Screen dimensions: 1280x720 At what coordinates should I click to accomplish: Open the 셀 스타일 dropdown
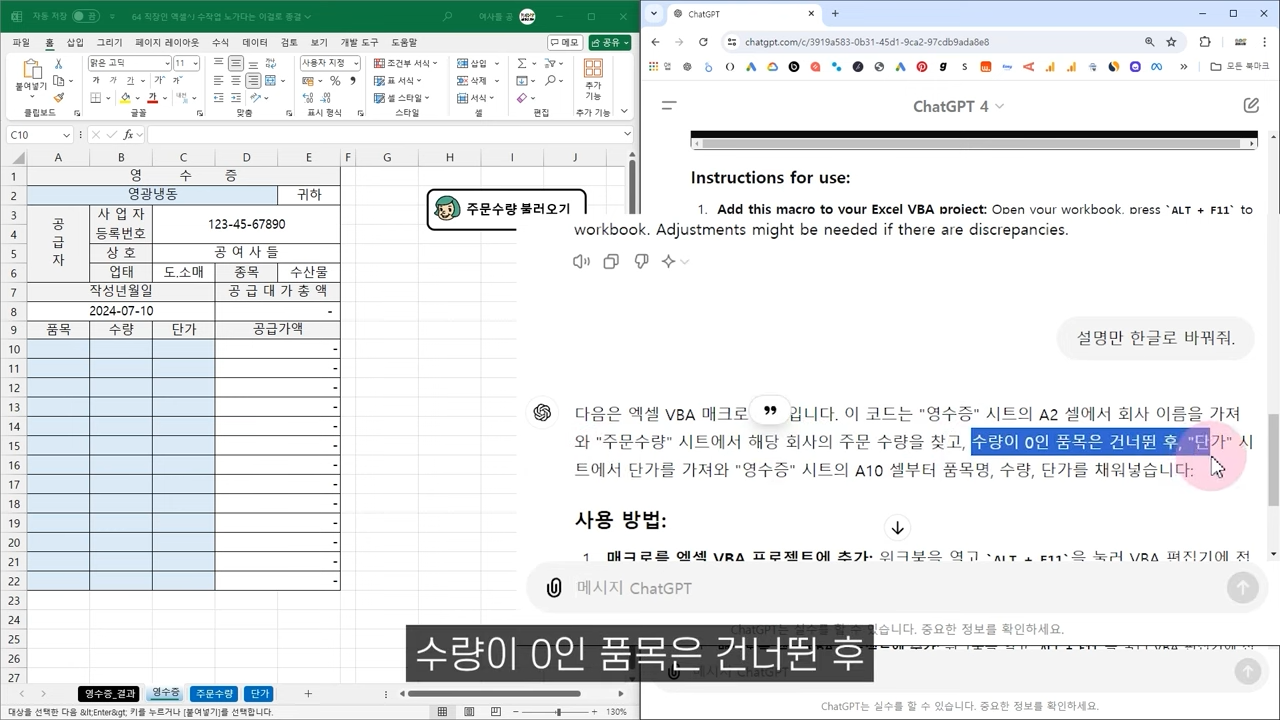coord(403,98)
